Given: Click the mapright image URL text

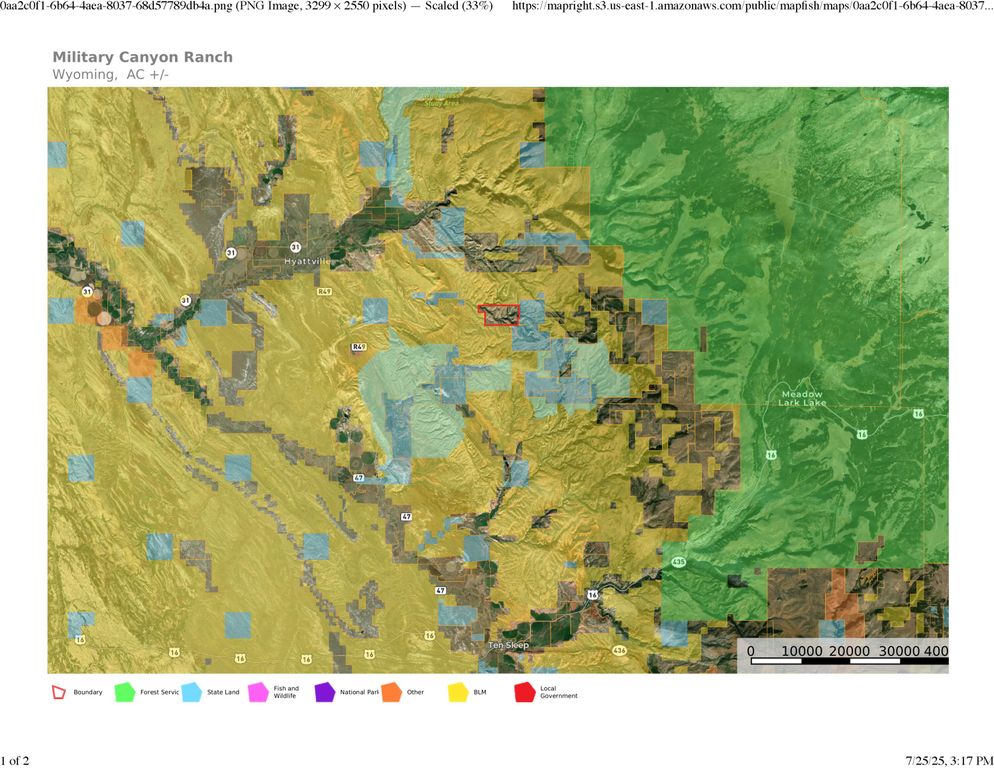Looking at the screenshot, I should click(752, 7).
